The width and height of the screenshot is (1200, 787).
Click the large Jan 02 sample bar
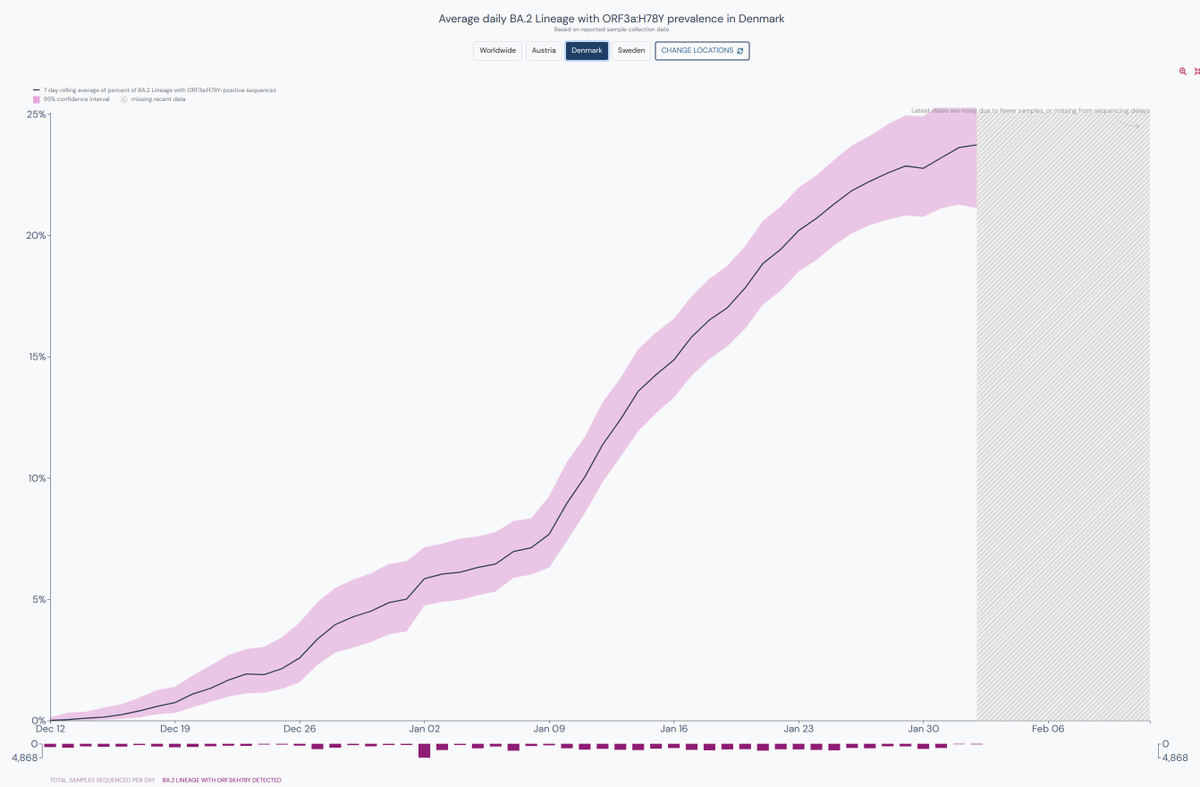click(x=424, y=750)
